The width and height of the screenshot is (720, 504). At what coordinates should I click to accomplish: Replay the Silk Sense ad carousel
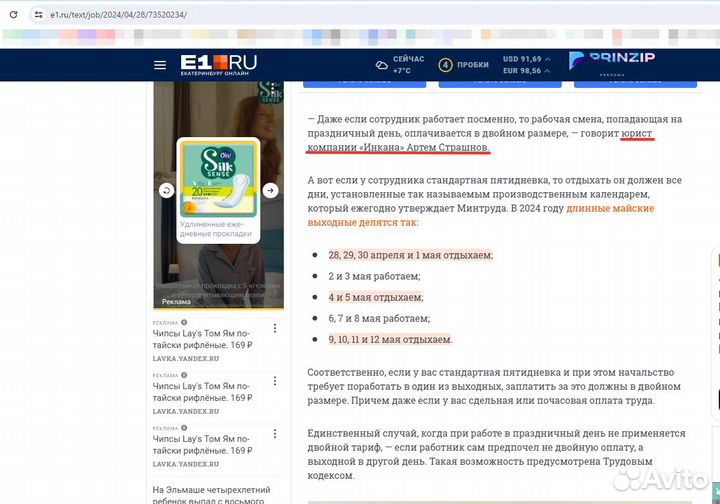(x=166, y=190)
